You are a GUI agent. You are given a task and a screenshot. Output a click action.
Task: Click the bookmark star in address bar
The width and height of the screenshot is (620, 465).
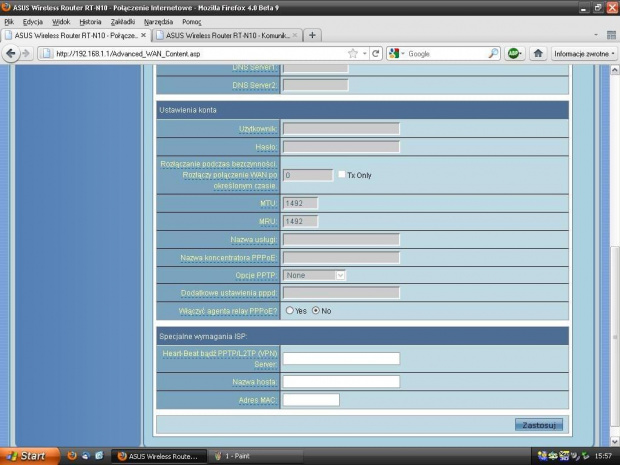pos(352,53)
